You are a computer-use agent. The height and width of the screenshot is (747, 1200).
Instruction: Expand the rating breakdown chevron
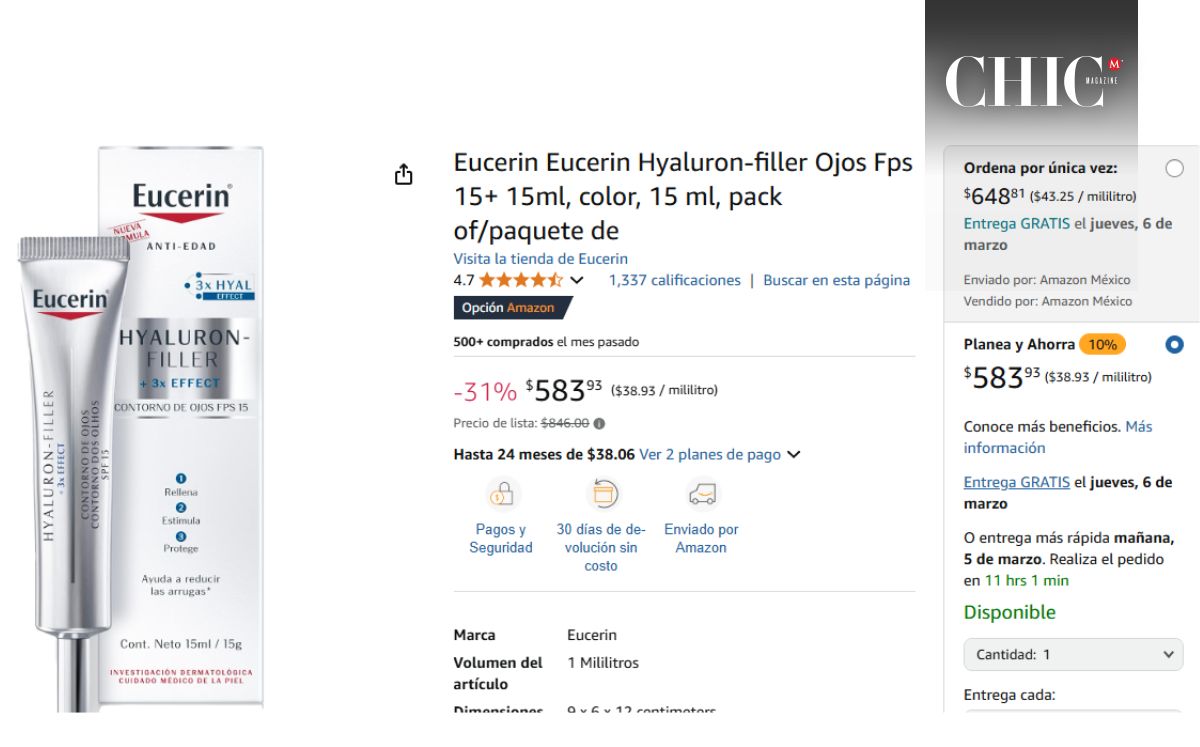[576, 280]
